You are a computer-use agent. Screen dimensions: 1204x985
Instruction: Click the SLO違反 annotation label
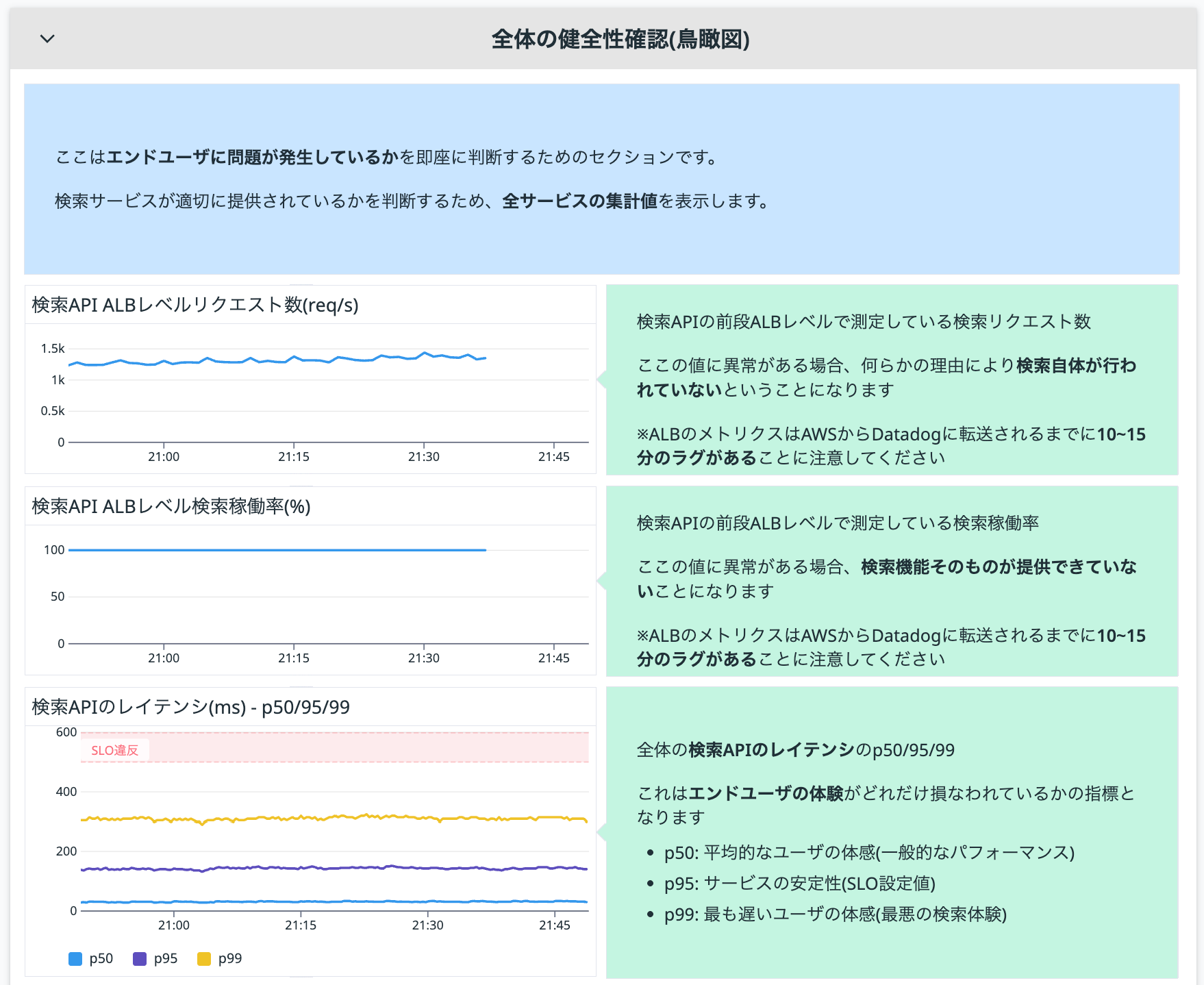pos(115,750)
